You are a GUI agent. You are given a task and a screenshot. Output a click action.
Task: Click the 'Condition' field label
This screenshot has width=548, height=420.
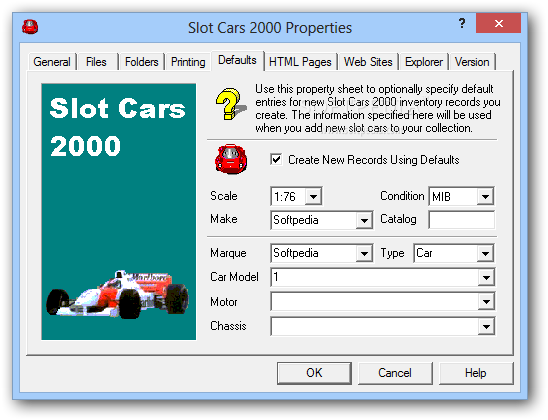click(402, 196)
